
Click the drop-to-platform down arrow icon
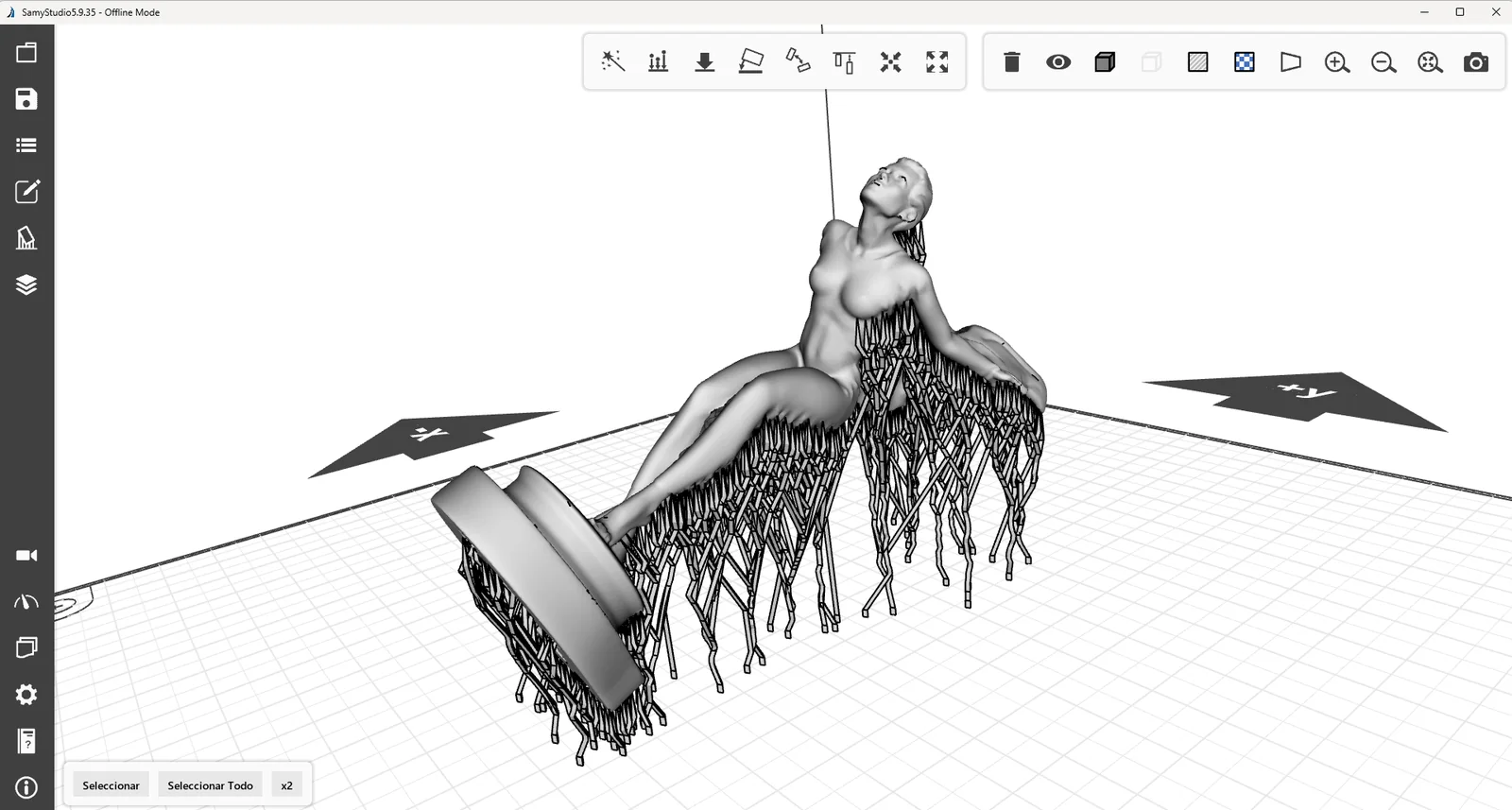pyautogui.click(x=705, y=62)
